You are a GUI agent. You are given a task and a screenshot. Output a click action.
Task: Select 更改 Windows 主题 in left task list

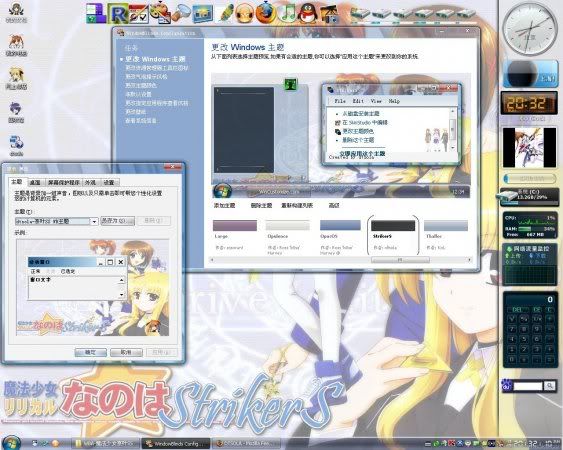(x=155, y=59)
